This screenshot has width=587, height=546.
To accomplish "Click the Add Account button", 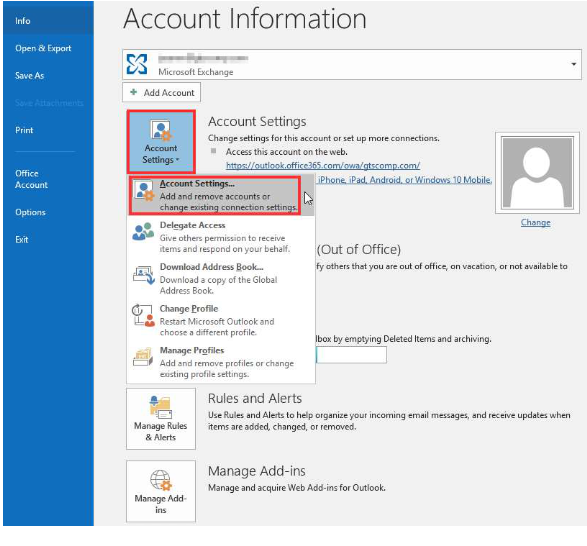I will tap(161, 92).
